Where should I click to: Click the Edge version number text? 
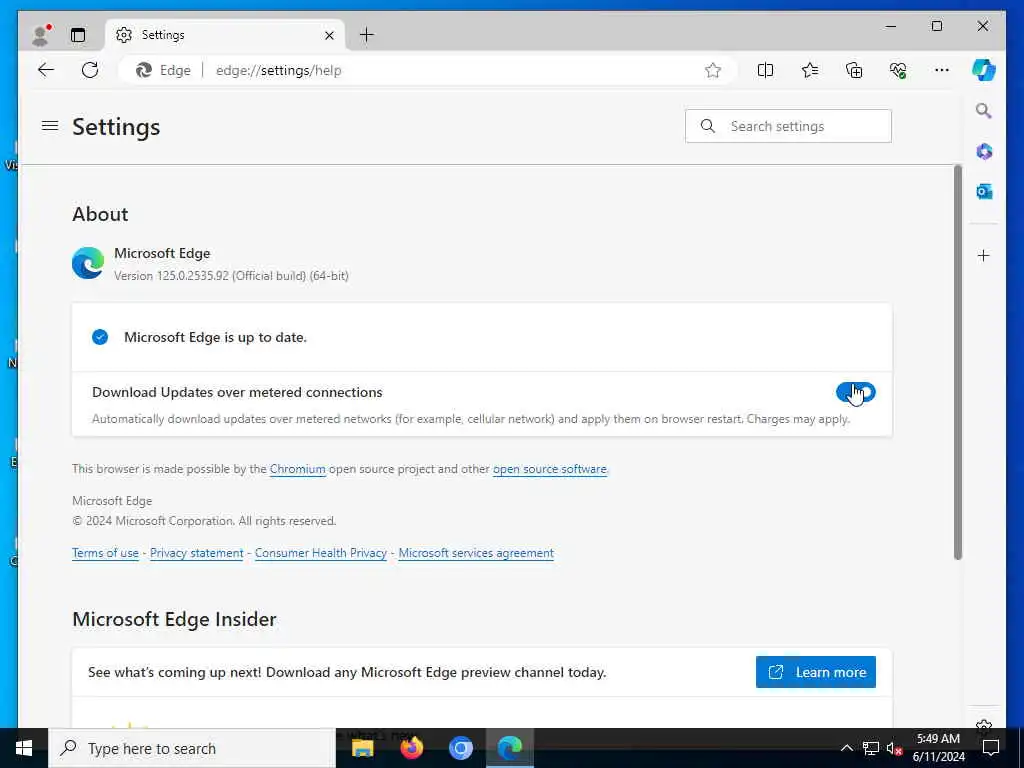pos(231,276)
